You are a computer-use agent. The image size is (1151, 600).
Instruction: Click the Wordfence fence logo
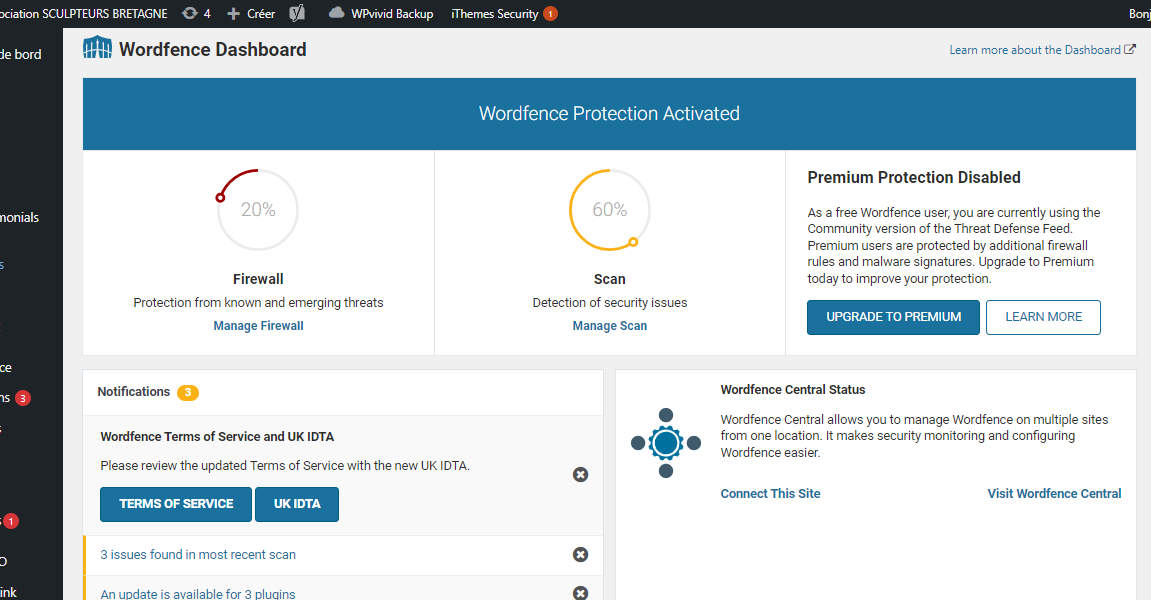tap(97, 49)
